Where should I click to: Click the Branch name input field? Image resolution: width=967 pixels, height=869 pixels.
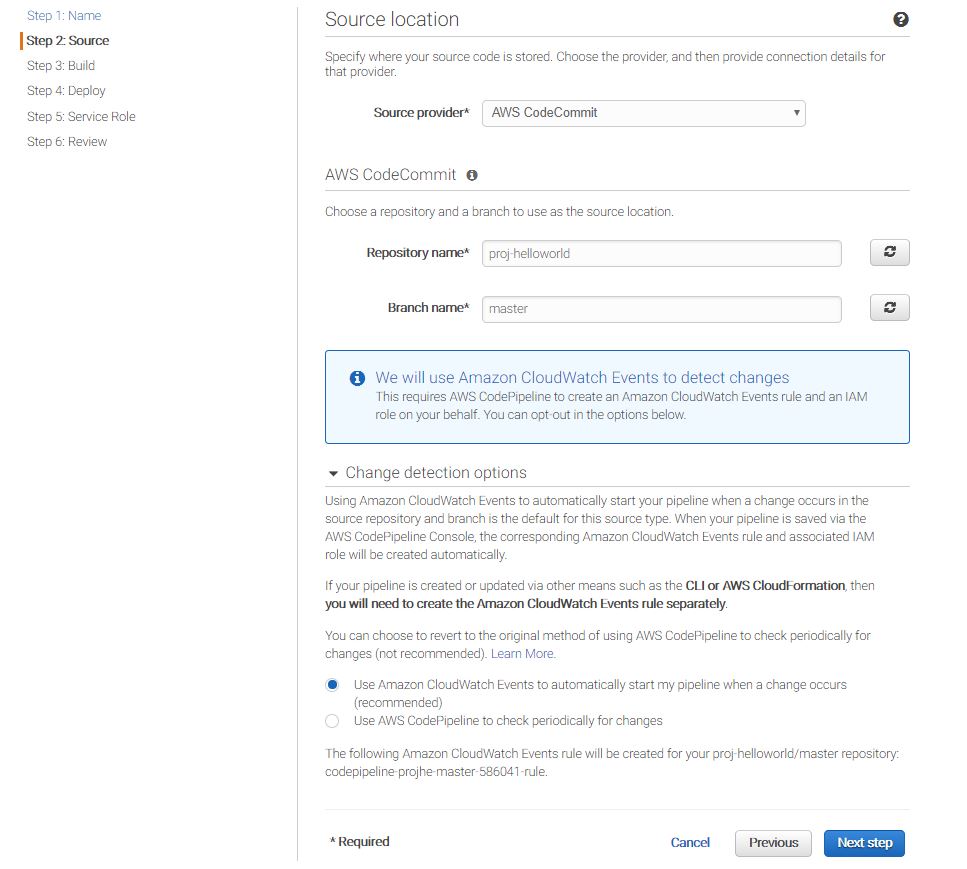pos(661,309)
